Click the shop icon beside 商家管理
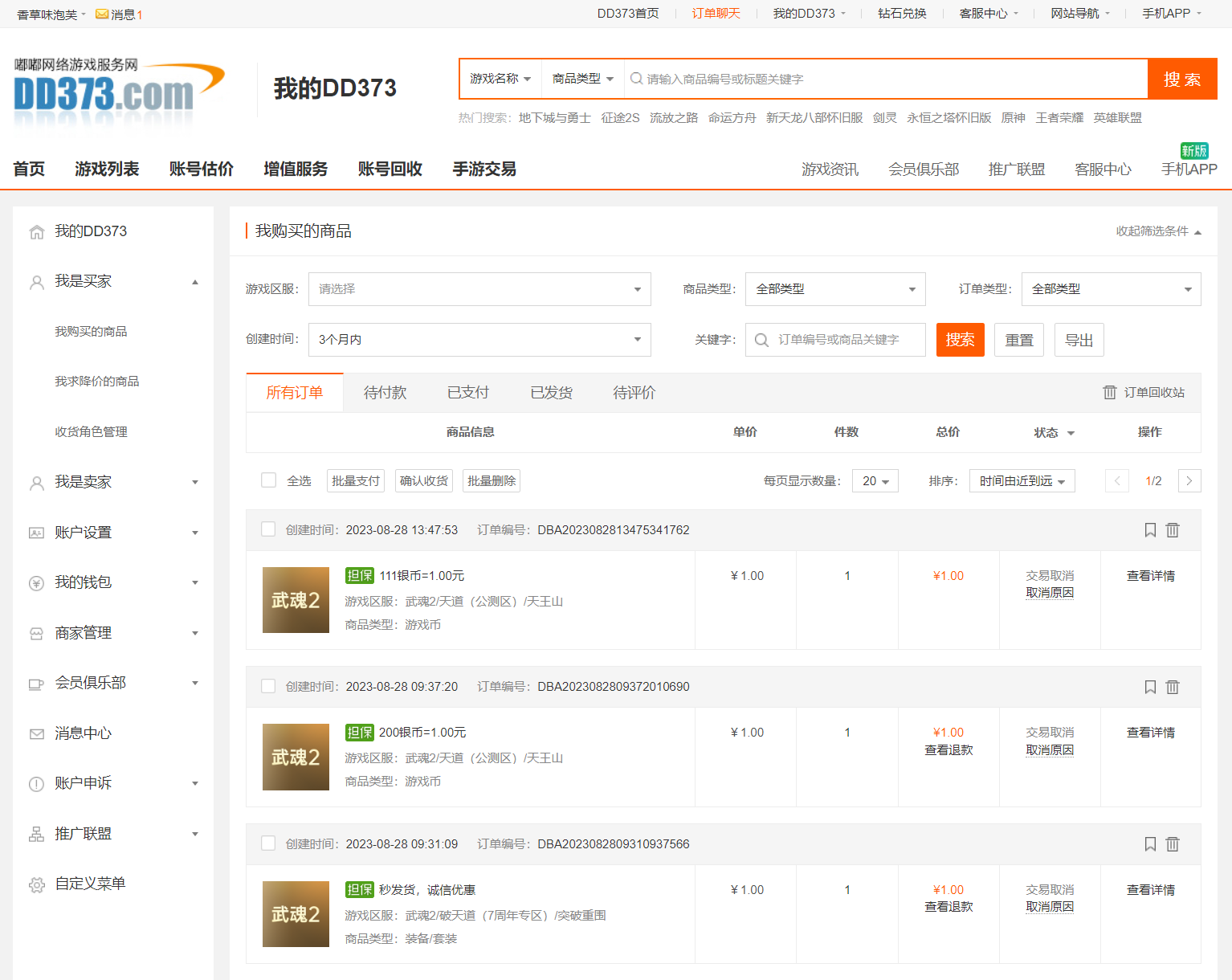The image size is (1232, 980). [x=36, y=634]
